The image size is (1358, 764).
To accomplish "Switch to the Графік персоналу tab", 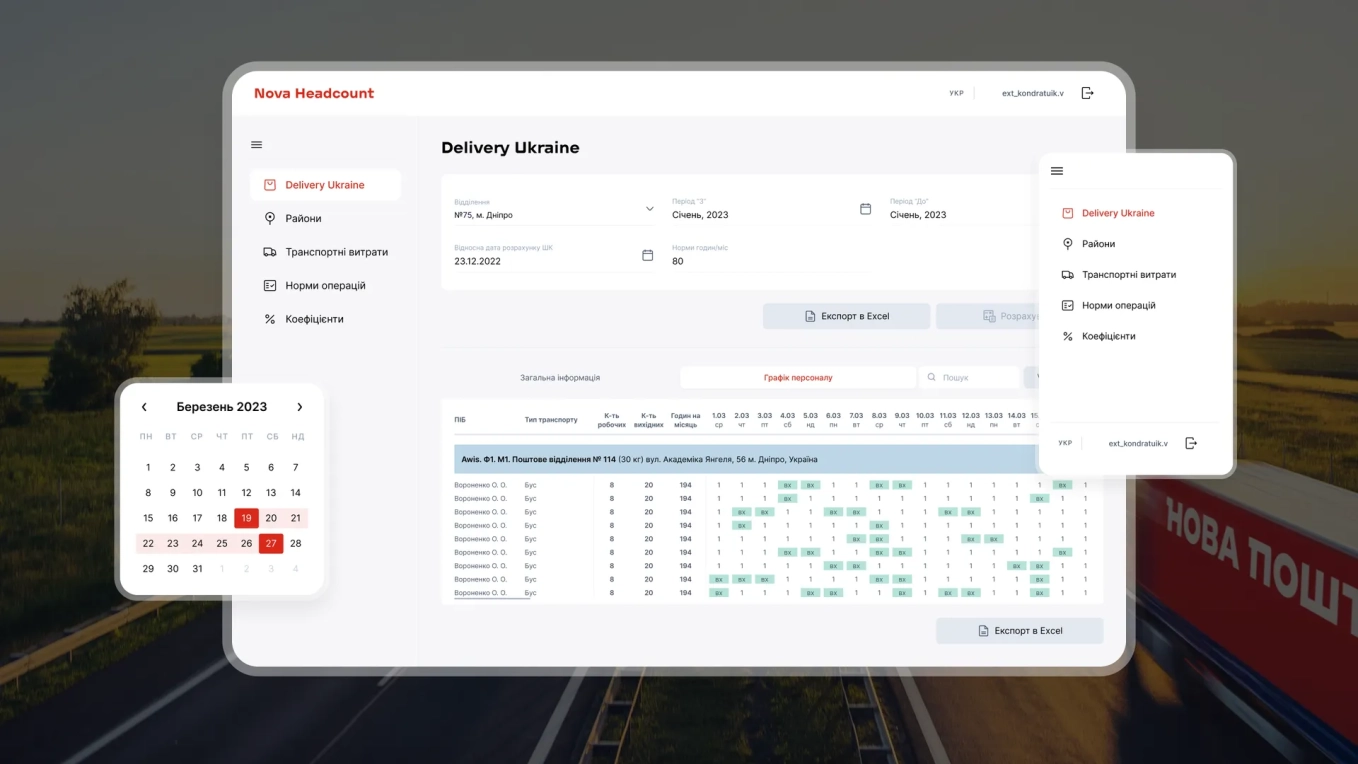I will coord(797,378).
